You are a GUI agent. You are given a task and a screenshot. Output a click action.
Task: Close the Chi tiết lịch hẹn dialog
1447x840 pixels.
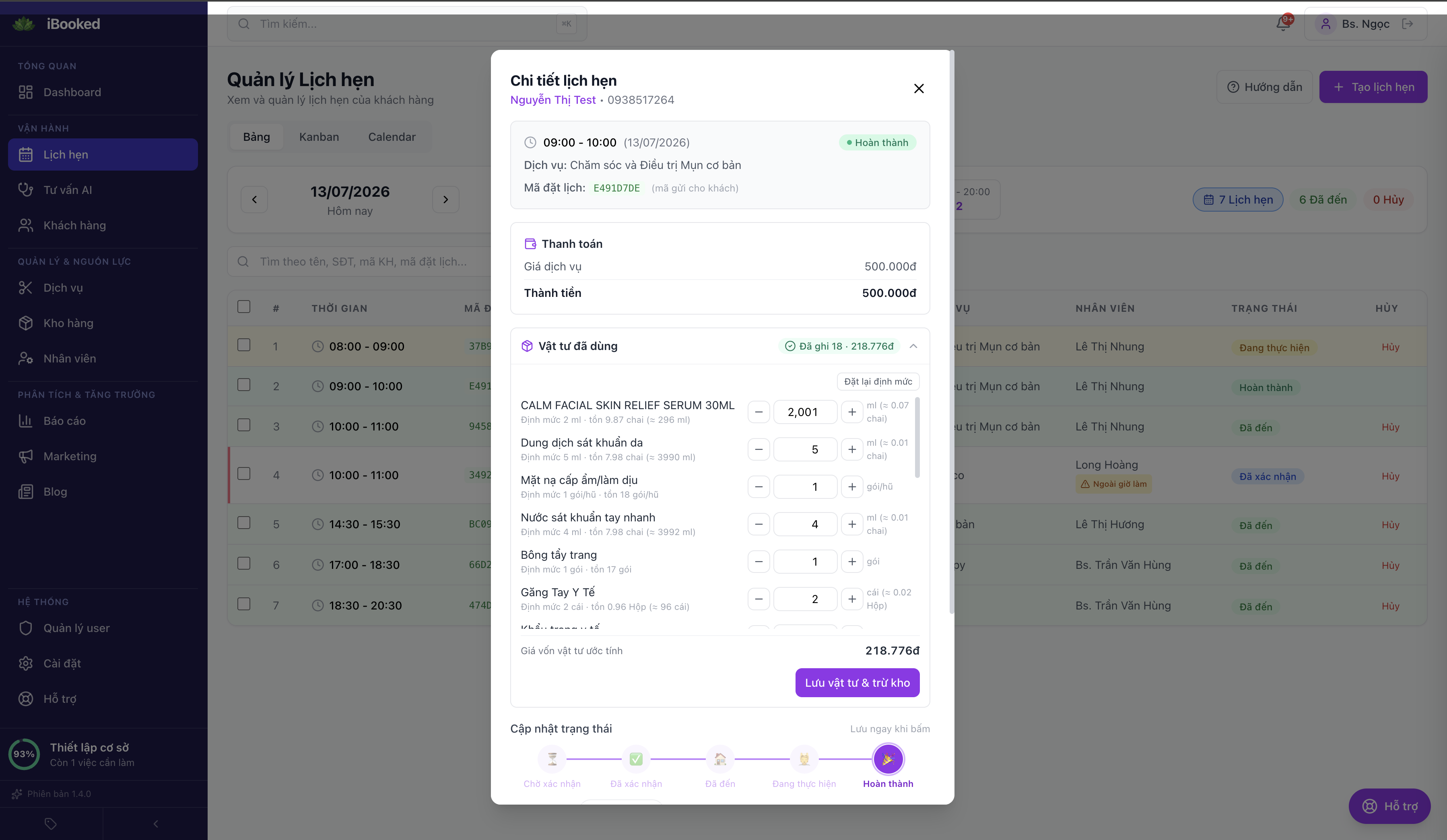919,89
